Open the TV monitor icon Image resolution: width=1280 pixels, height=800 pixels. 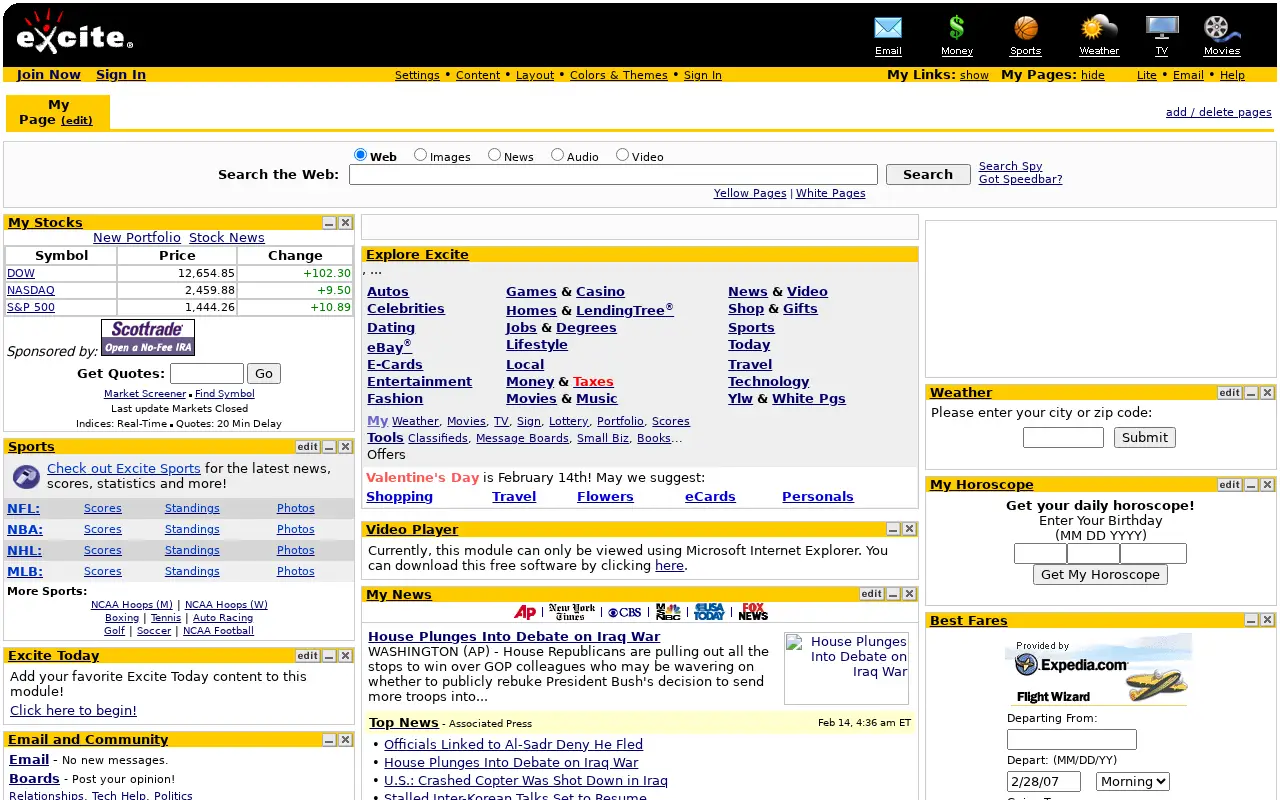click(1162, 28)
